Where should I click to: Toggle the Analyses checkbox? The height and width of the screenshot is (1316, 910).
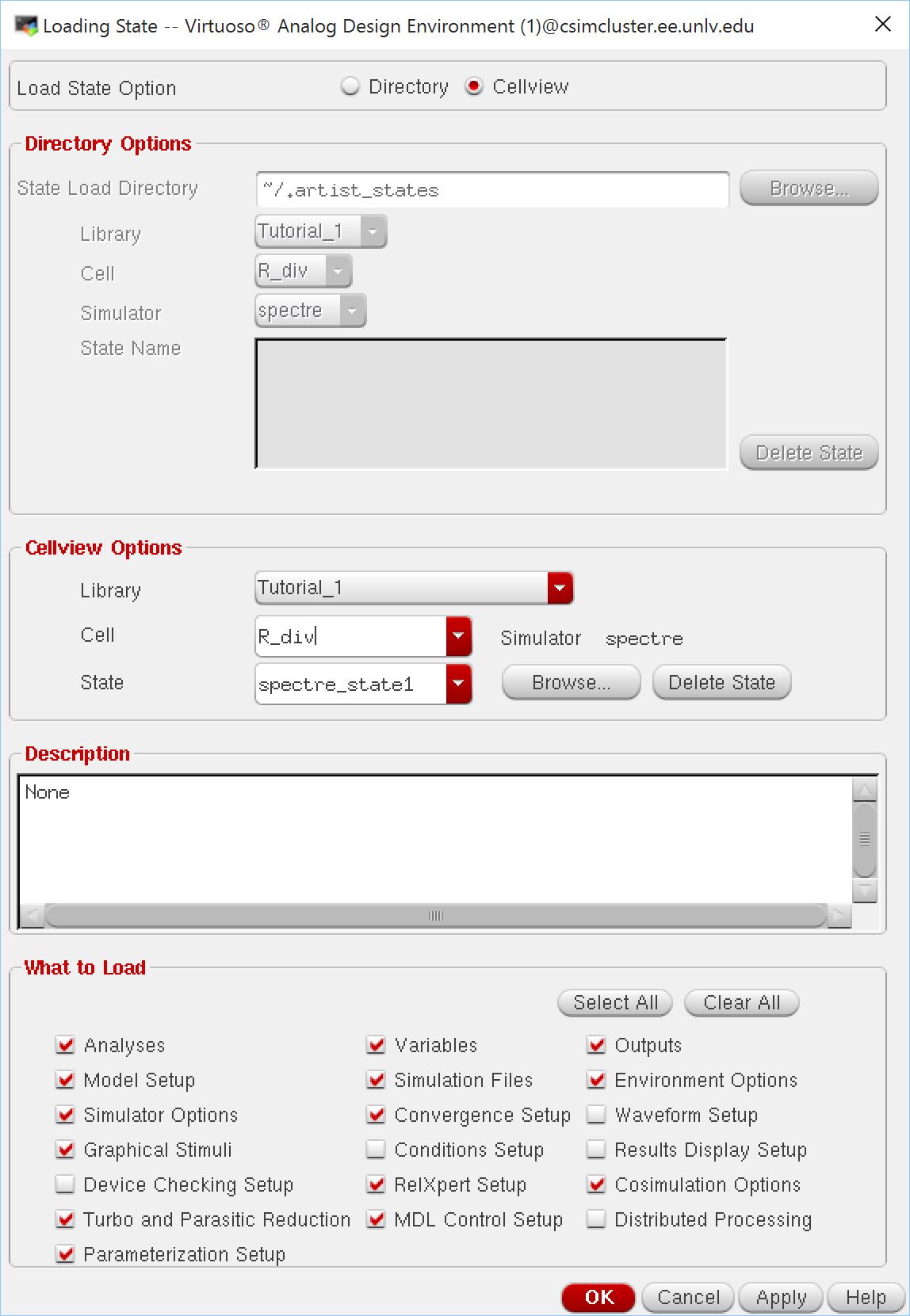(x=66, y=1045)
